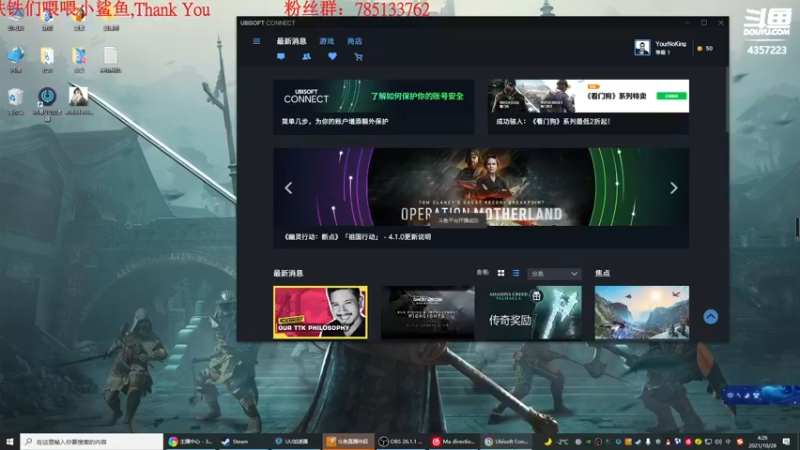Click the 简单几步 account protection caption
This screenshot has width=800, height=450.
click(335, 121)
